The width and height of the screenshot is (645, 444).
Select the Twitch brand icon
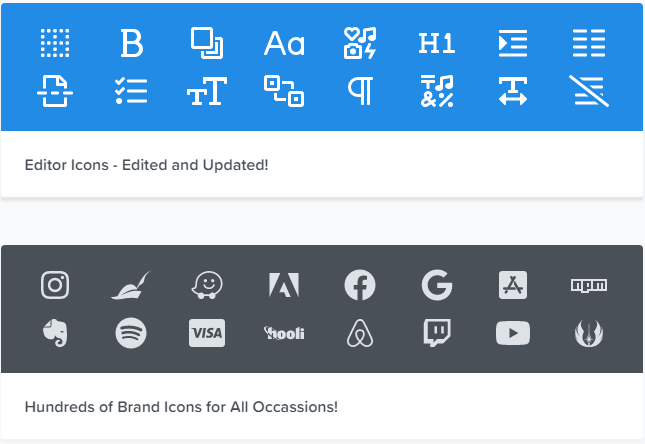click(x=437, y=333)
